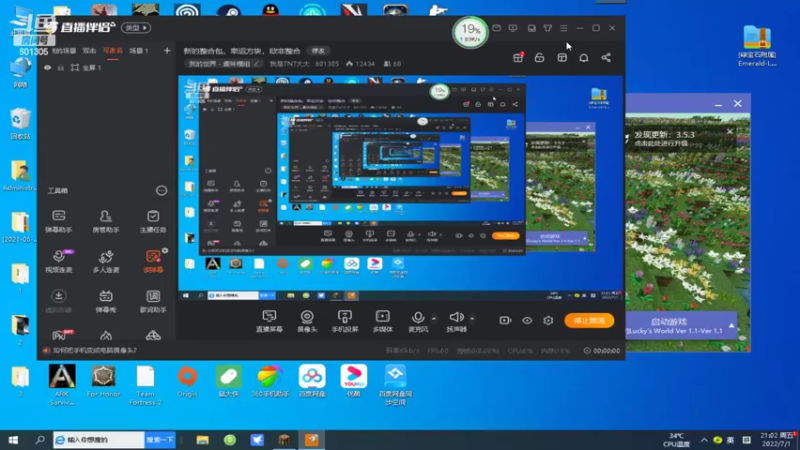Add 多媒体 multimedia source
This screenshot has width=800, height=450.
(383, 321)
